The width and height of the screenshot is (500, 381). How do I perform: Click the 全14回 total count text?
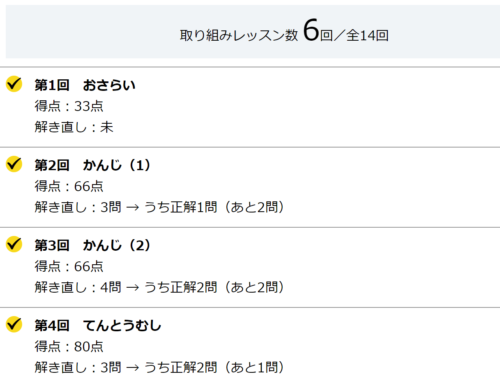(x=367, y=35)
